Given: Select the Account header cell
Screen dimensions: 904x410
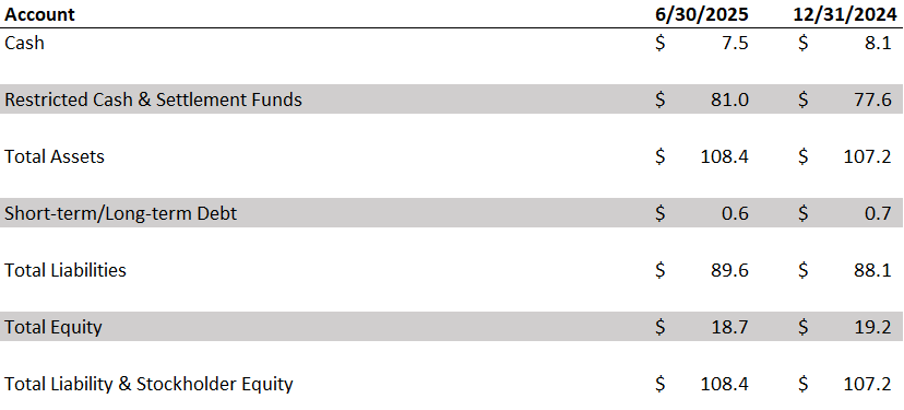Looking at the screenshot, I should coord(40,14).
